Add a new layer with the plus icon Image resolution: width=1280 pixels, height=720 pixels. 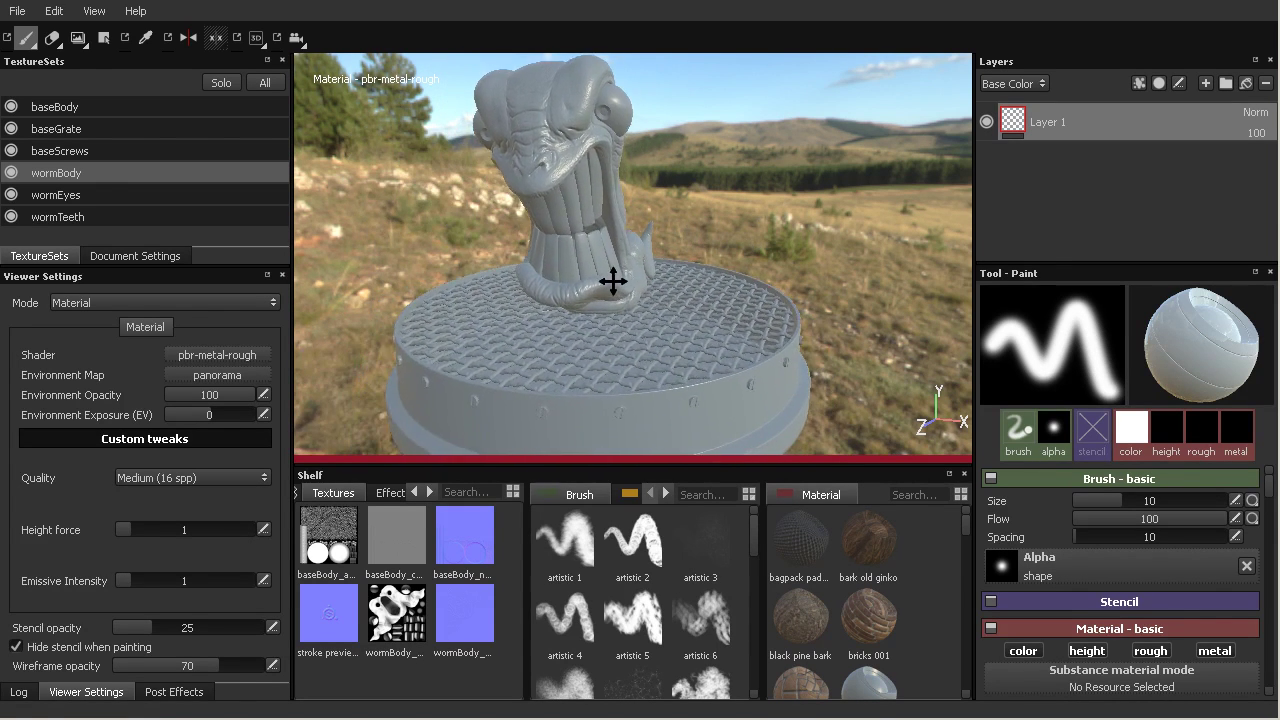1205,84
